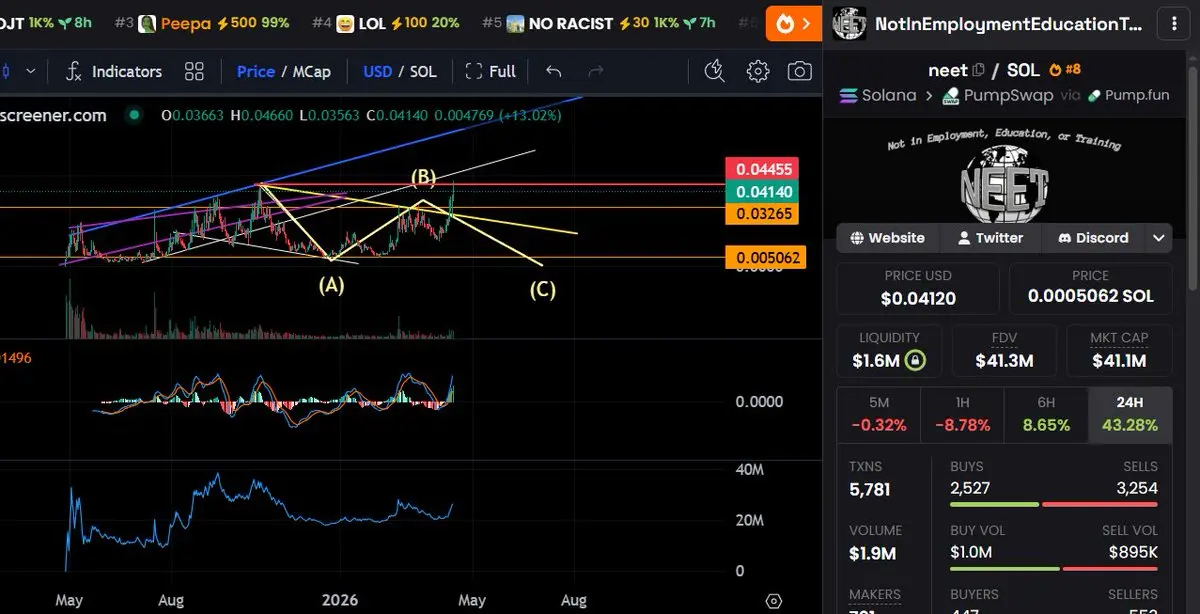The width and height of the screenshot is (1200, 614).
Task: Copy the neet token address
Action: [978, 70]
